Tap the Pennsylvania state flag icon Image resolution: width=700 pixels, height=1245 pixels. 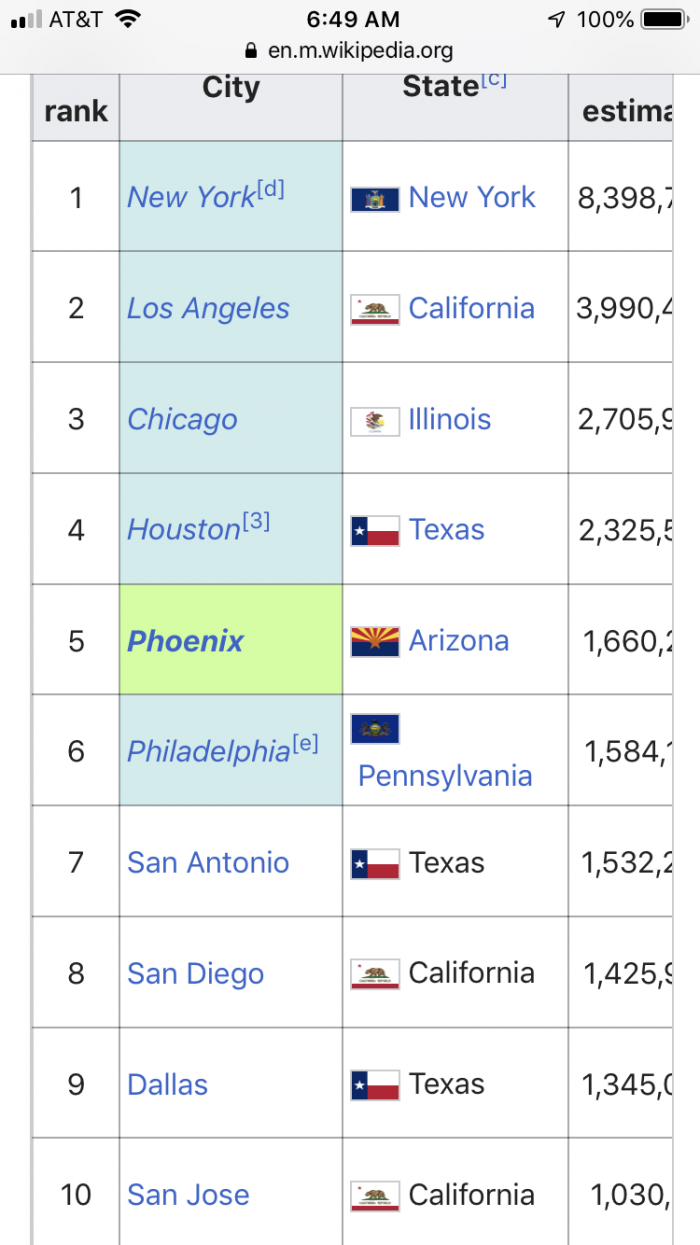point(375,729)
